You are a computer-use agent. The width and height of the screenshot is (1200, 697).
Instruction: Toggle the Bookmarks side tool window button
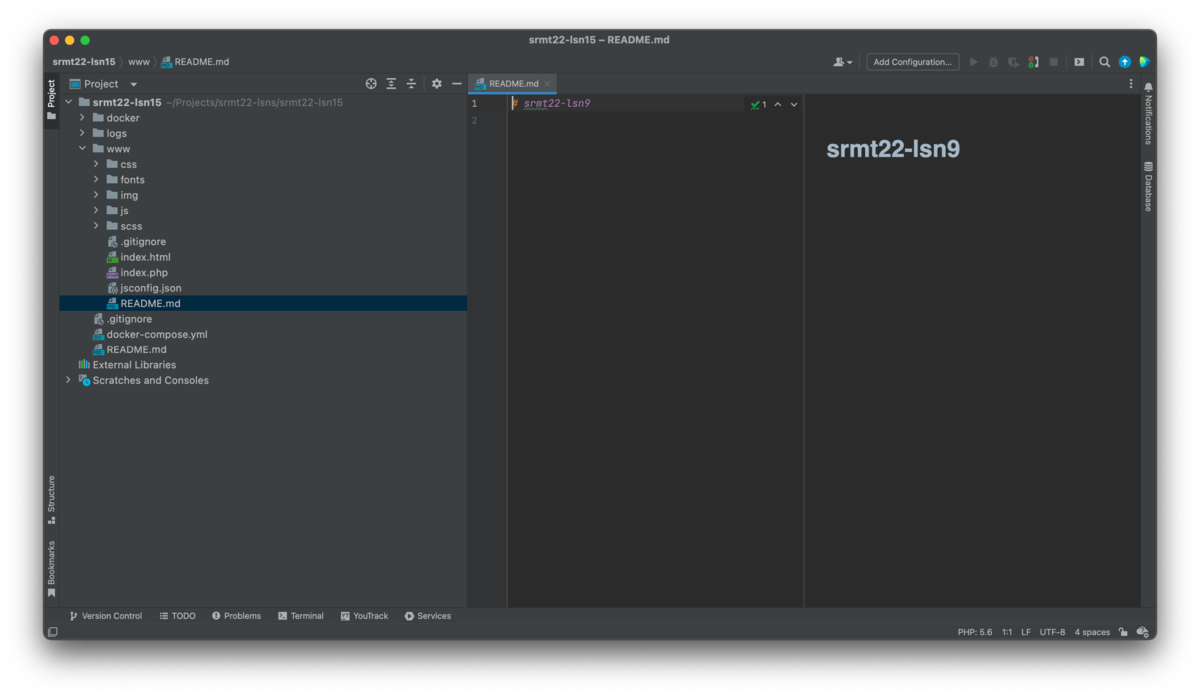tap(51, 568)
